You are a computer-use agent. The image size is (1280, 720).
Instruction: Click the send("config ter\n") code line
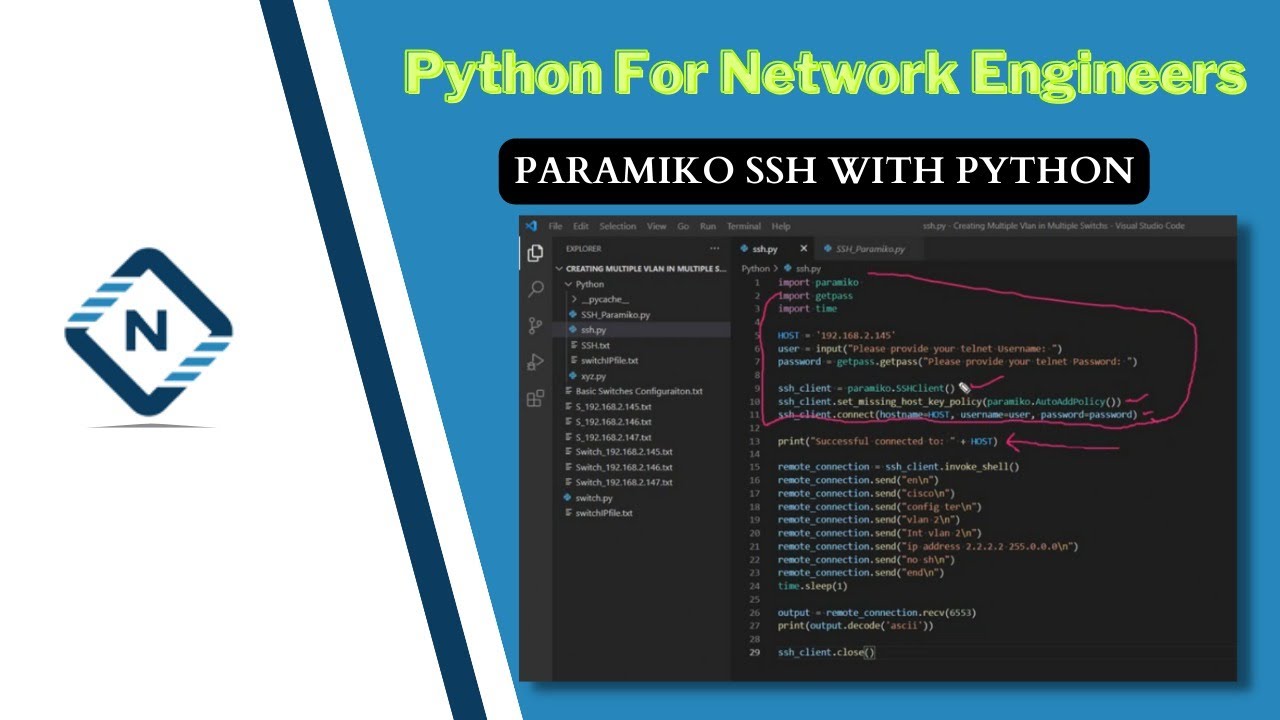click(879, 507)
